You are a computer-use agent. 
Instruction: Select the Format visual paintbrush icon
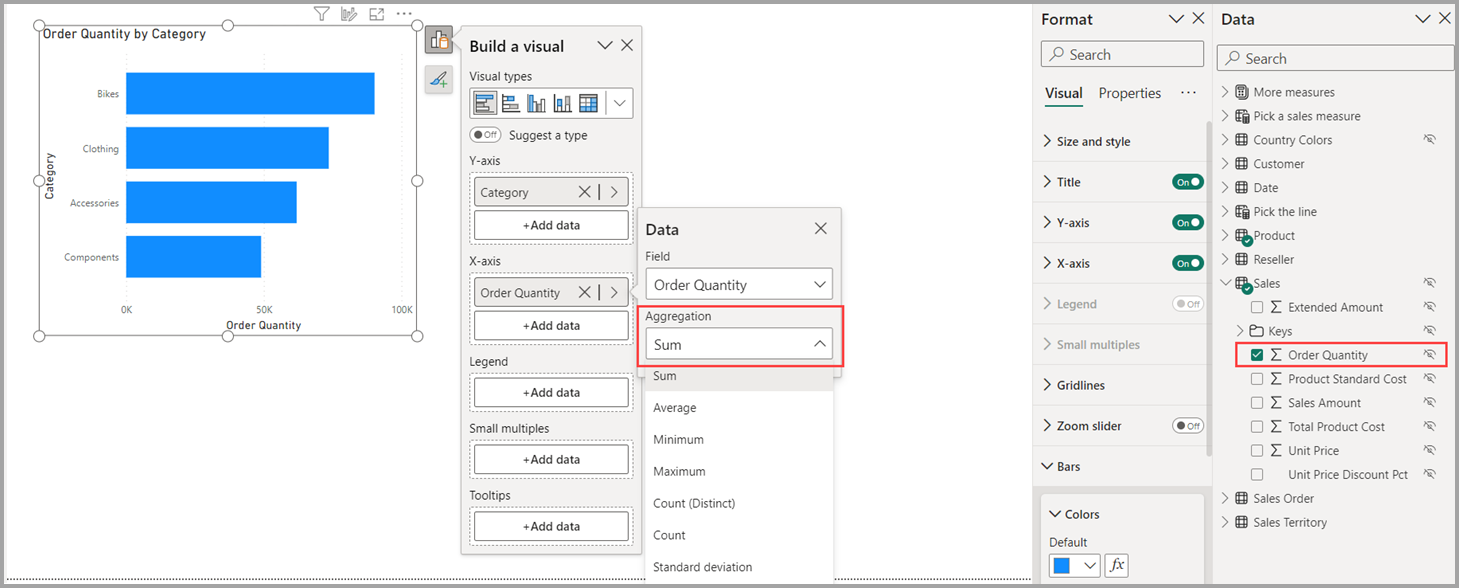coord(439,79)
